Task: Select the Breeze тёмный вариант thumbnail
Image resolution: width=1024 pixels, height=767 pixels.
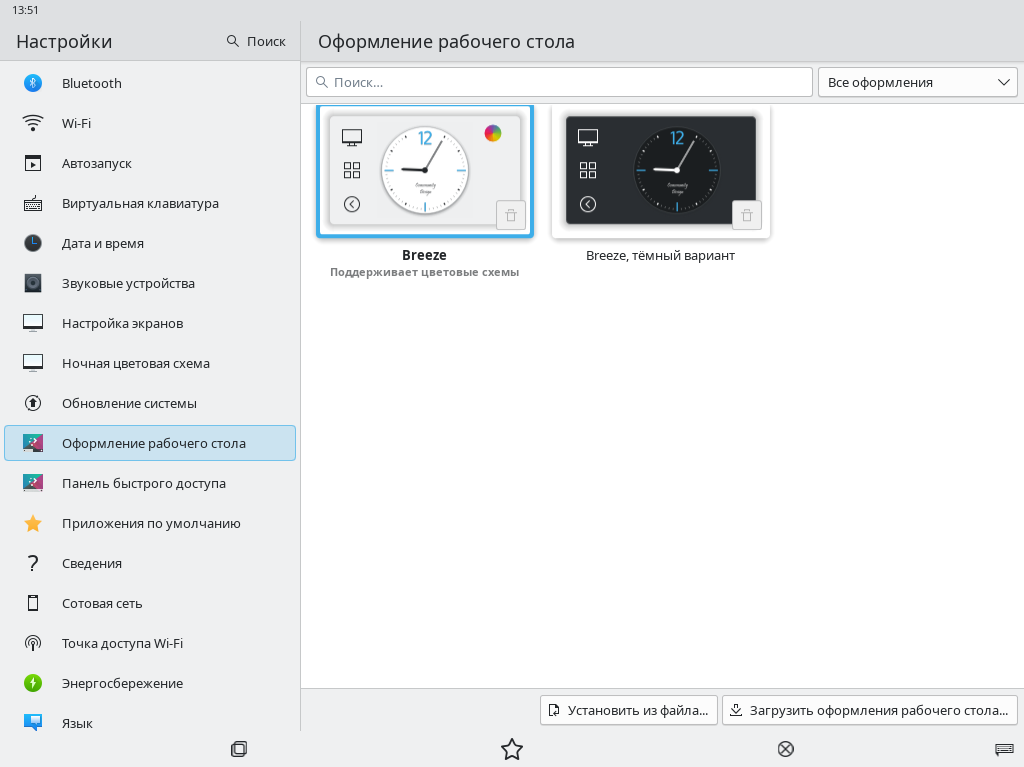Action: 661,171
